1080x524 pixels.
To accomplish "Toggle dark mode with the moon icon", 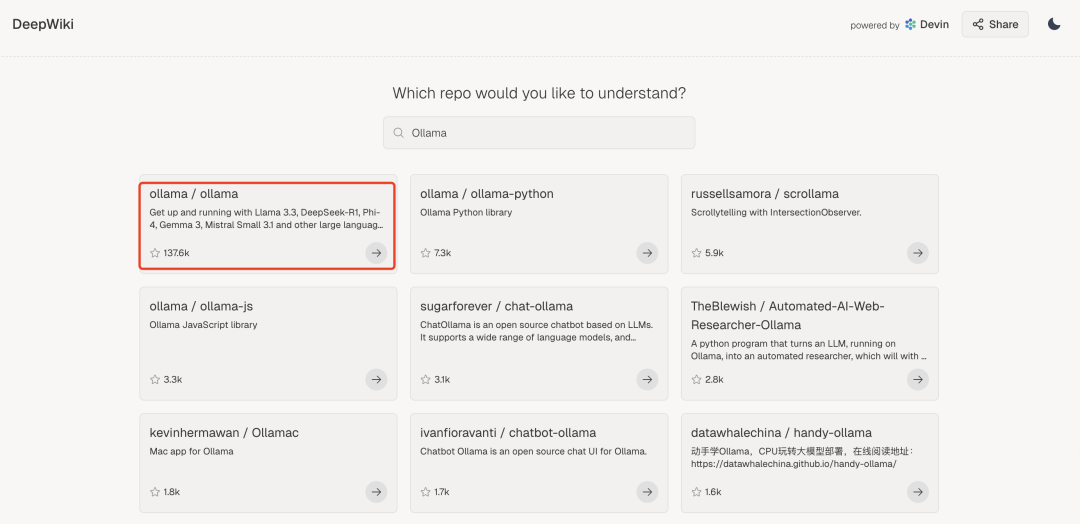I will (1054, 24).
